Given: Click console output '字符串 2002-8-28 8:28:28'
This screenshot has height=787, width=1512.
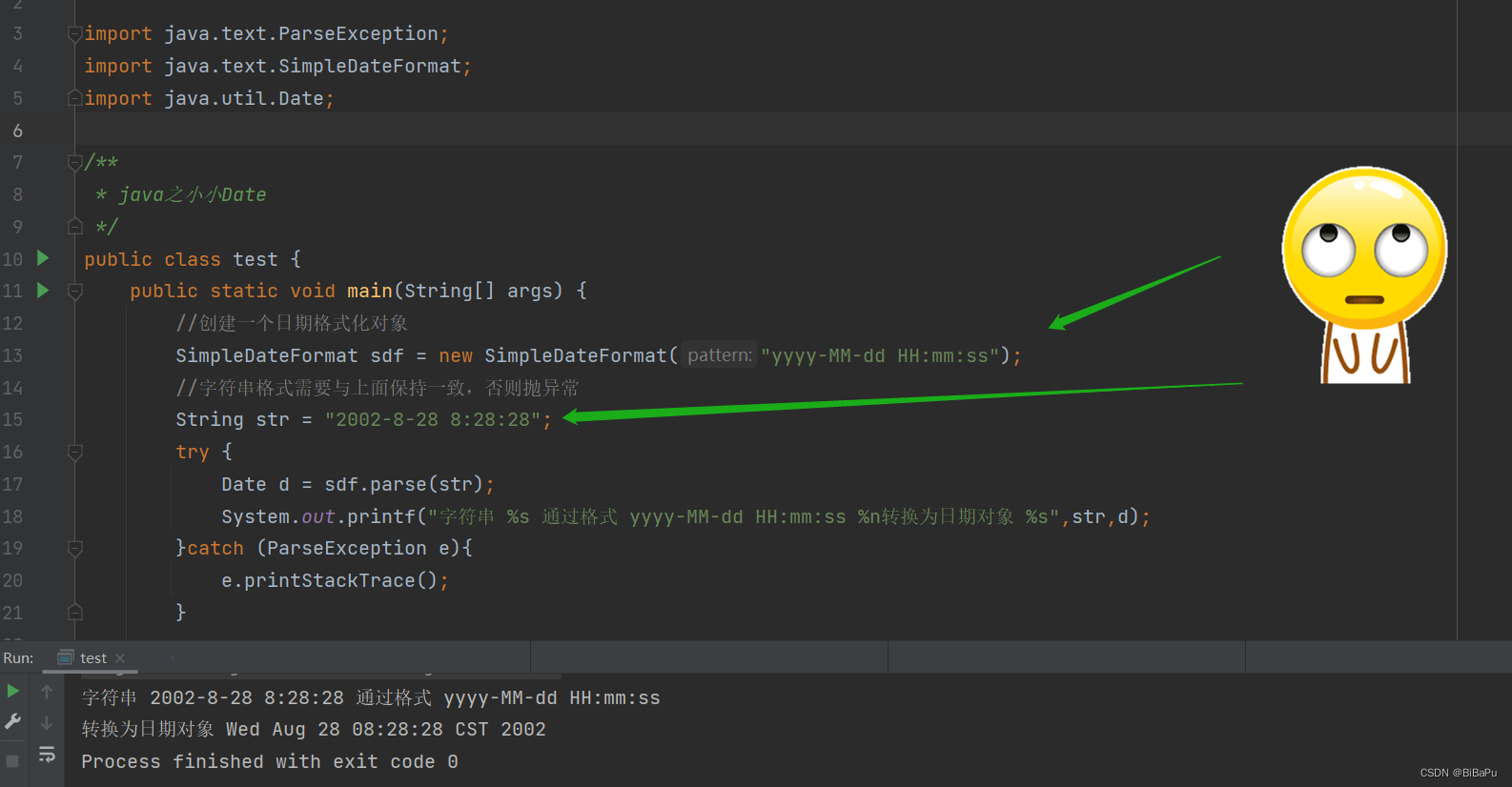Looking at the screenshot, I should (x=213, y=697).
